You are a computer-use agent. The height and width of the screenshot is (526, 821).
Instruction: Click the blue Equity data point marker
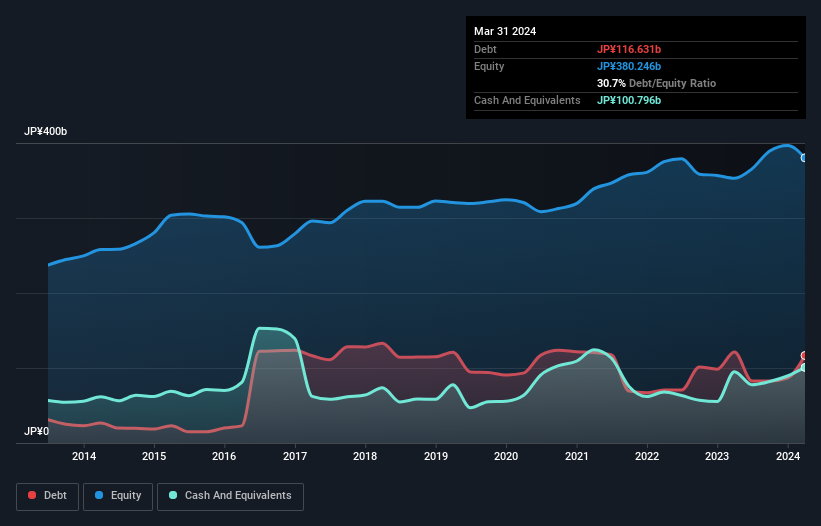pyautogui.click(x=804, y=158)
